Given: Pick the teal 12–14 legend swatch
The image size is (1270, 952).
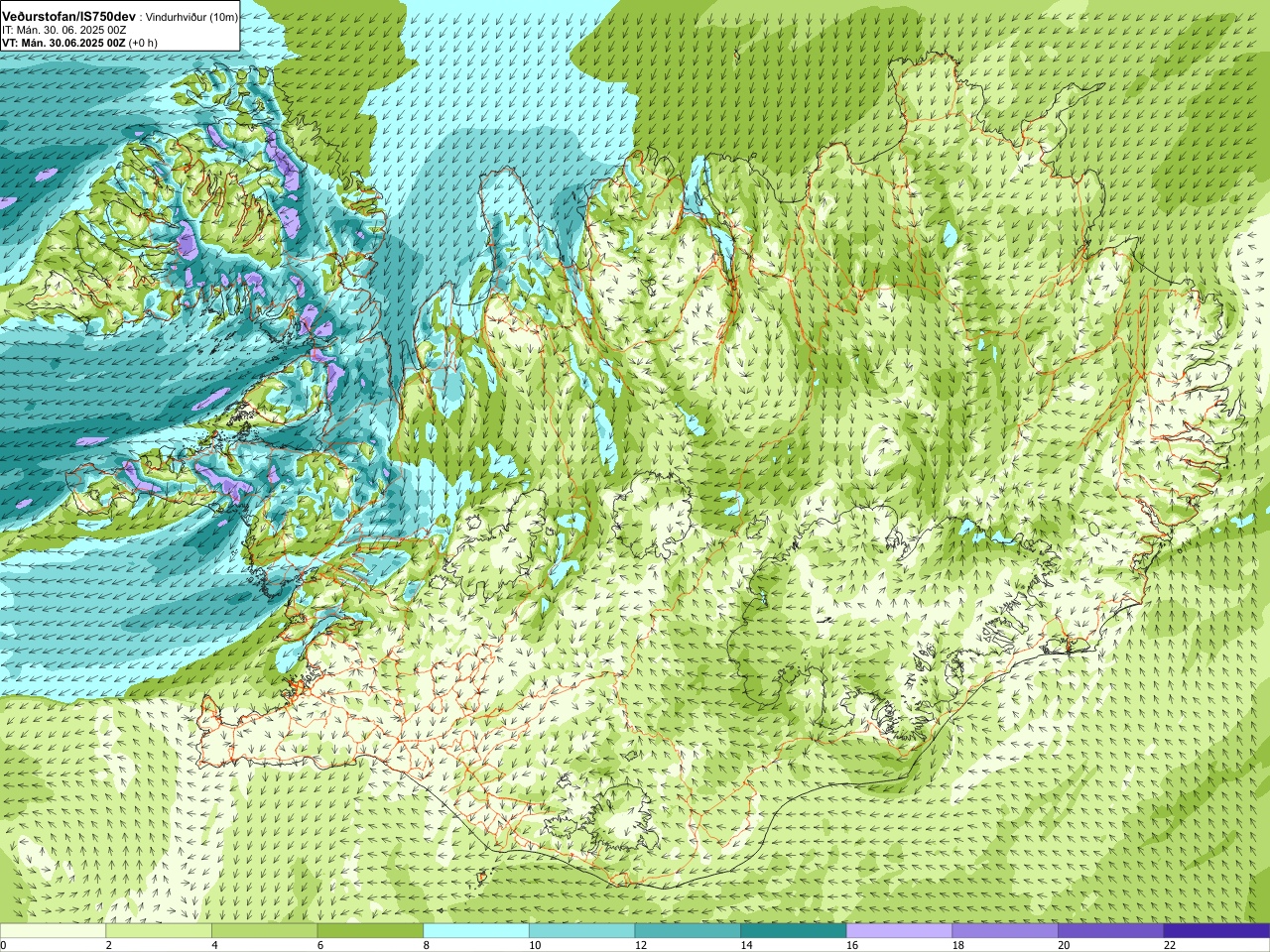Looking at the screenshot, I should click(688, 931).
